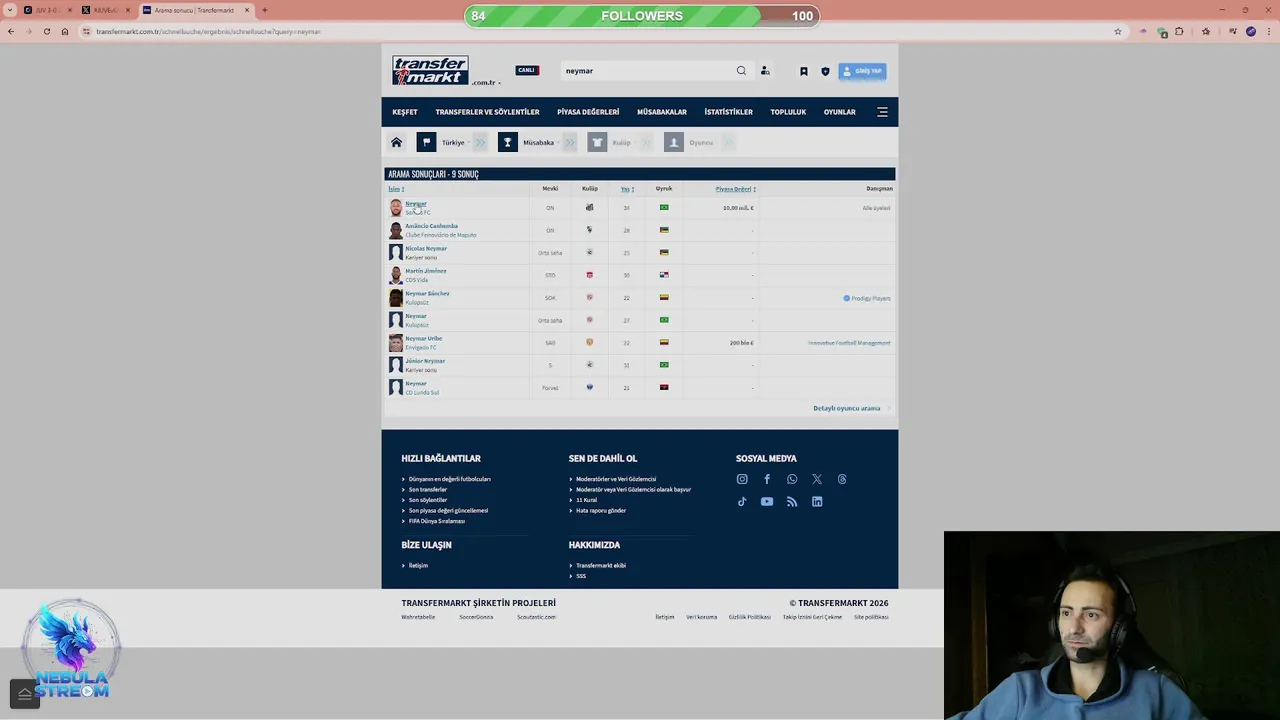Open the Kulüp club dropdown
This screenshot has height=720, width=1280.
(623, 142)
